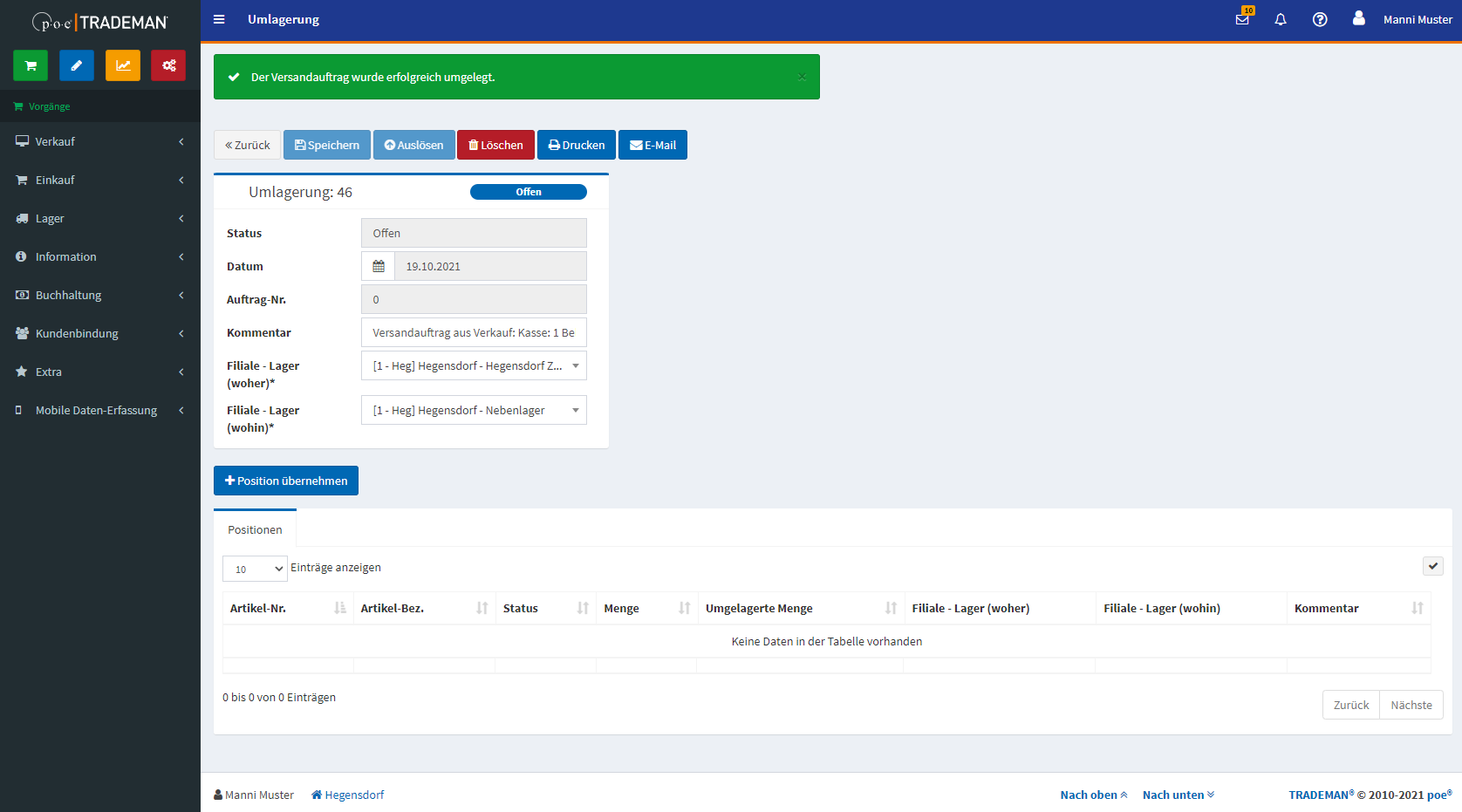
Task: Open the mail notifications icon
Action: 1242,19
